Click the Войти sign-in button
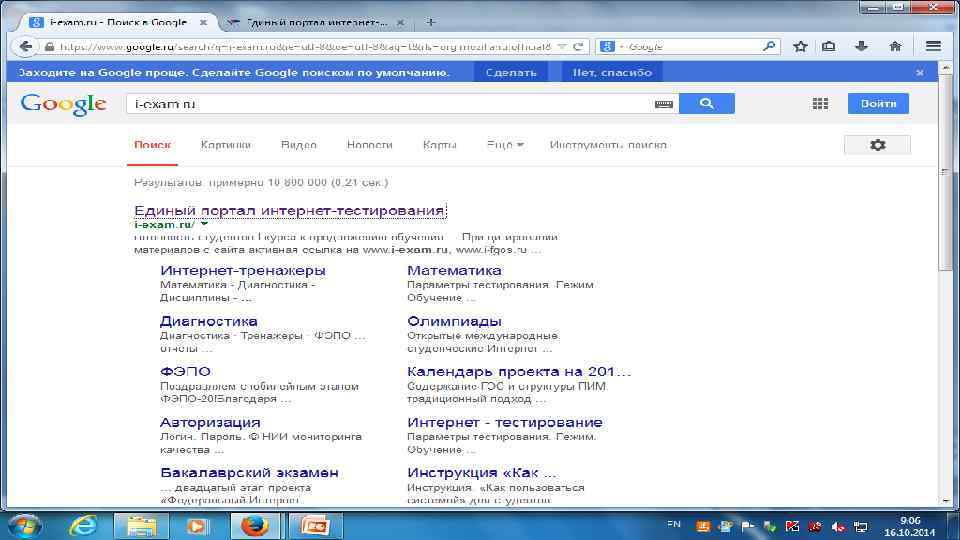This screenshot has width=960, height=540. [x=878, y=103]
